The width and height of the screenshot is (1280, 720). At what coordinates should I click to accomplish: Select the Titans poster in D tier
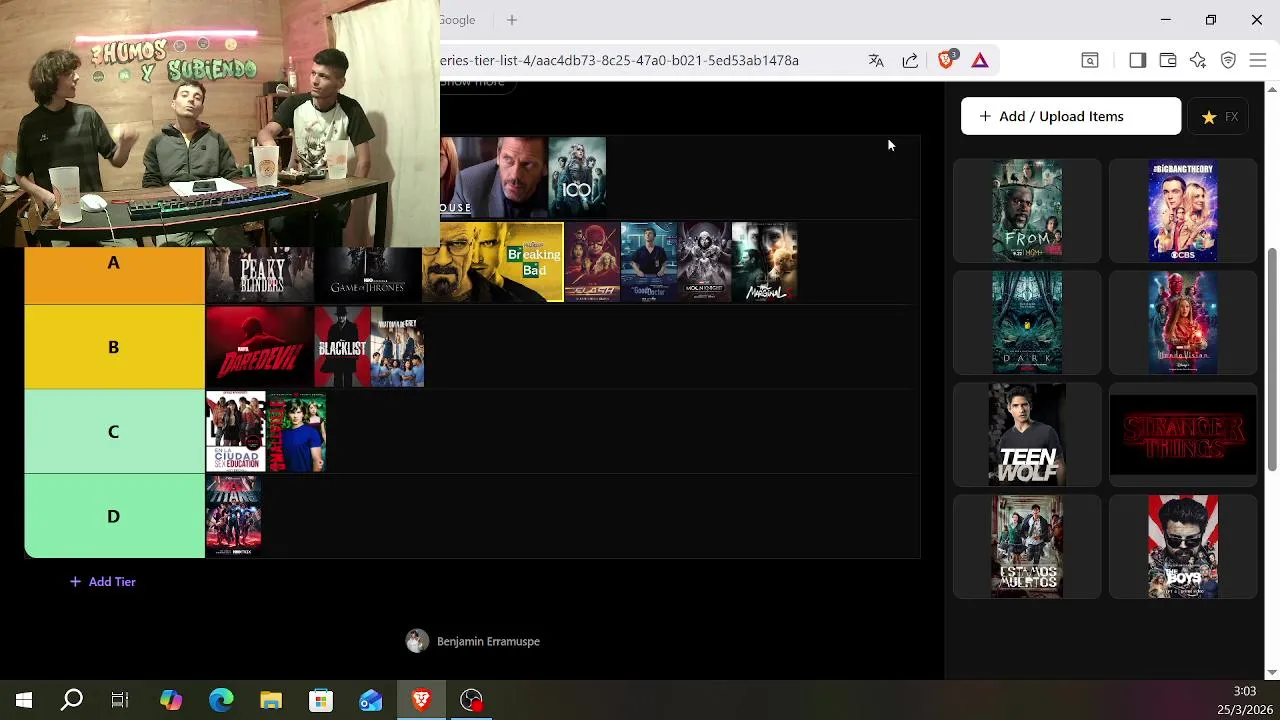[233, 516]
